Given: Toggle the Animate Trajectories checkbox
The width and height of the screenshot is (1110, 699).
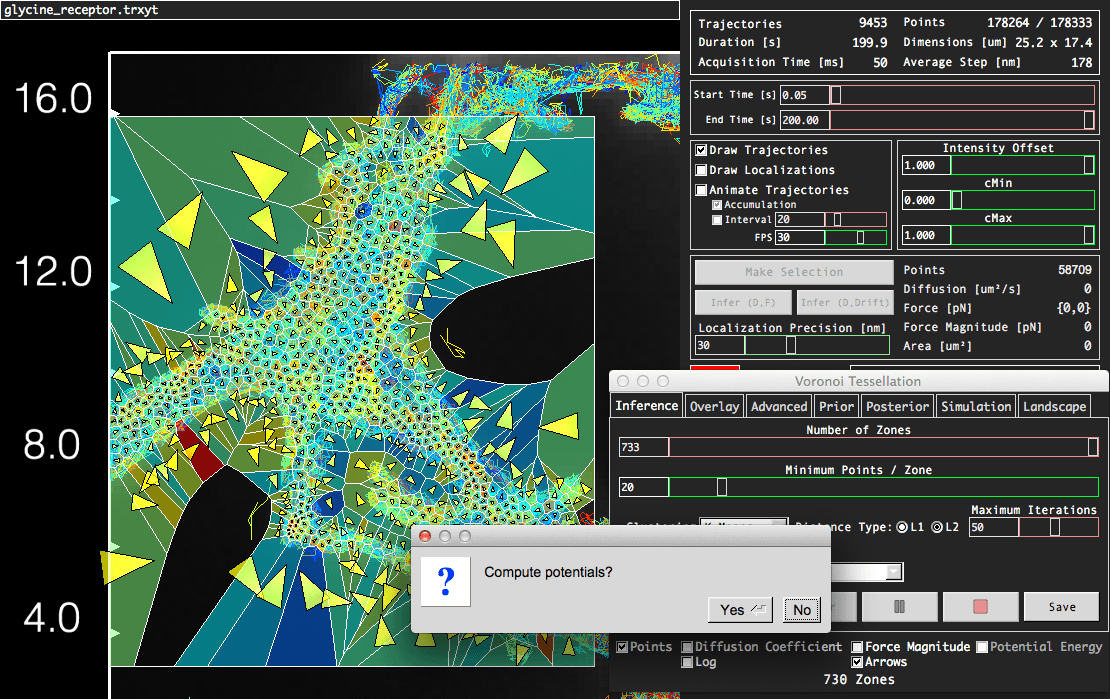Looking at the screenshot, I should click(702, 190).
